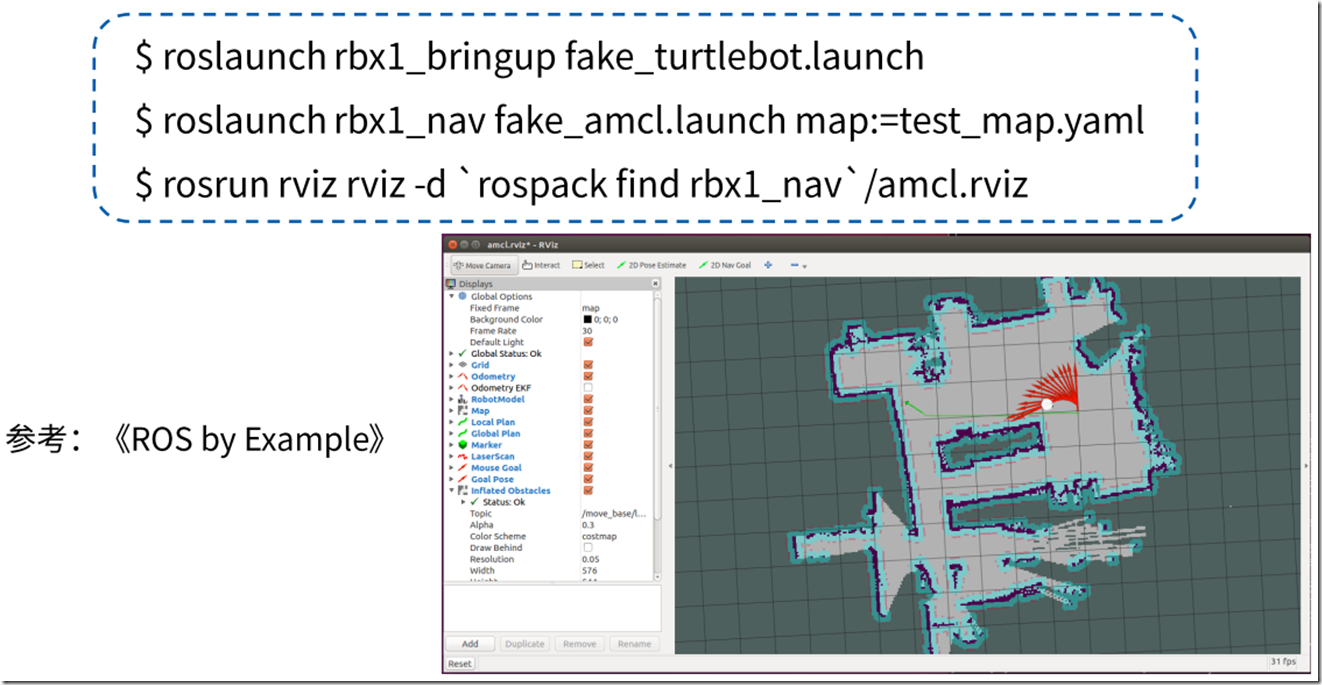Expand the Map display node
This screenshot has height=685, width=1322.
point(452,411)
